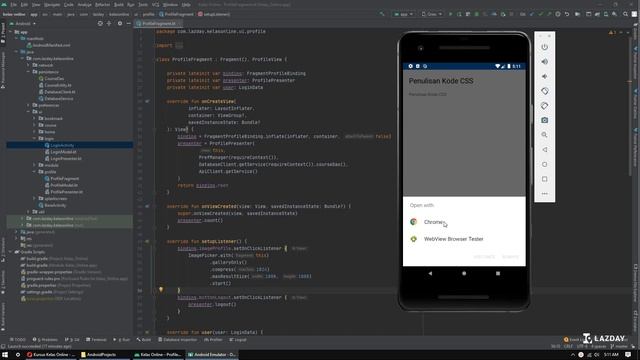Open the Help menu
The height and width of the screenshot is (360, 640).
pyautogui.click(x=186, y=4)
